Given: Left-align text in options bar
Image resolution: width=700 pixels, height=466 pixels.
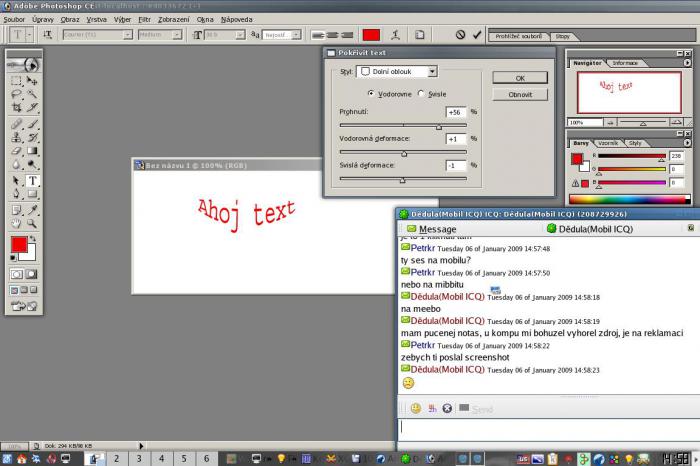Looking at the screenshot, I should click(317, 35).
